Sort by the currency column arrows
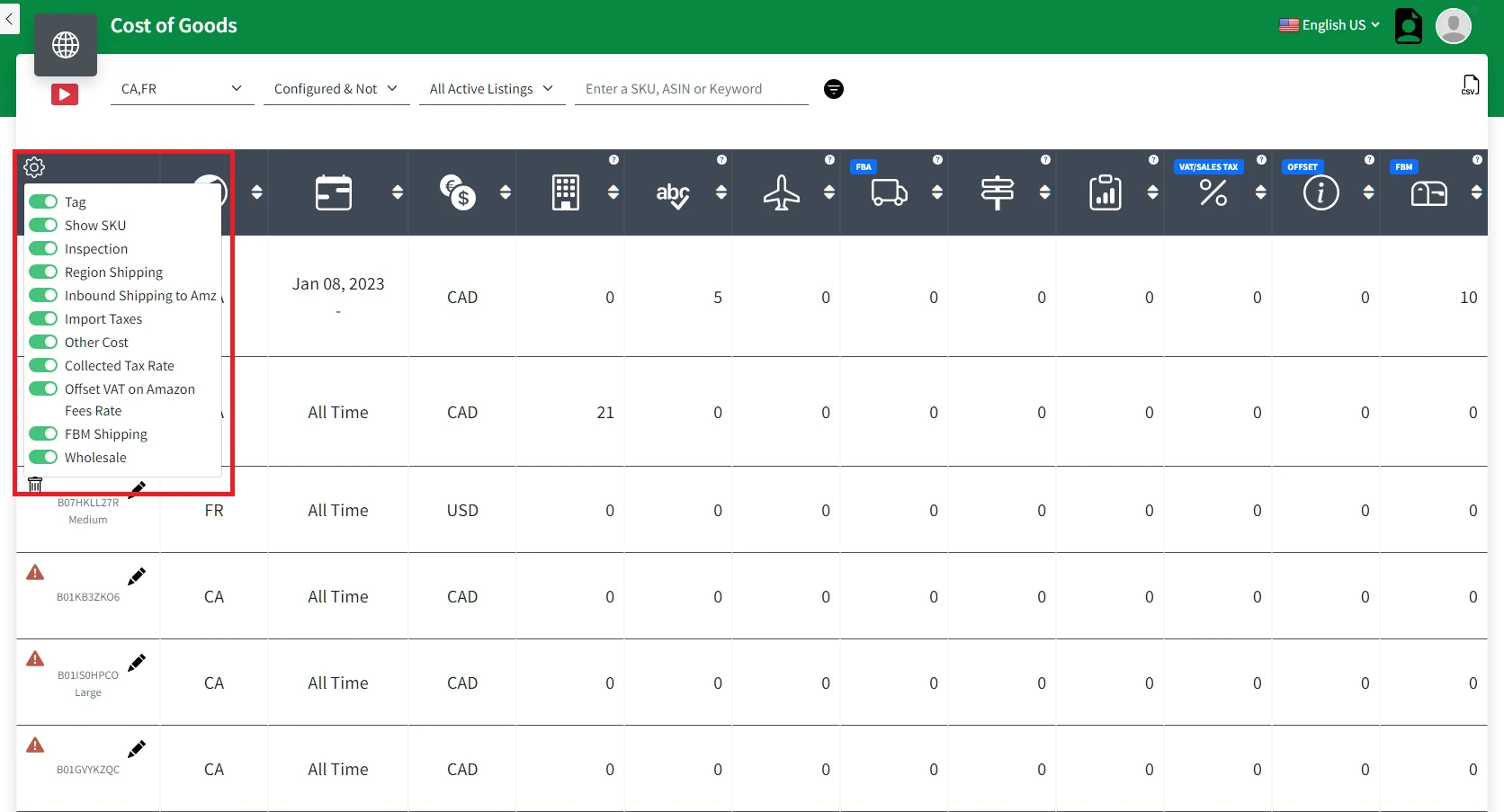This screenshot has height=812, width=1504. (x=506, y=192)
